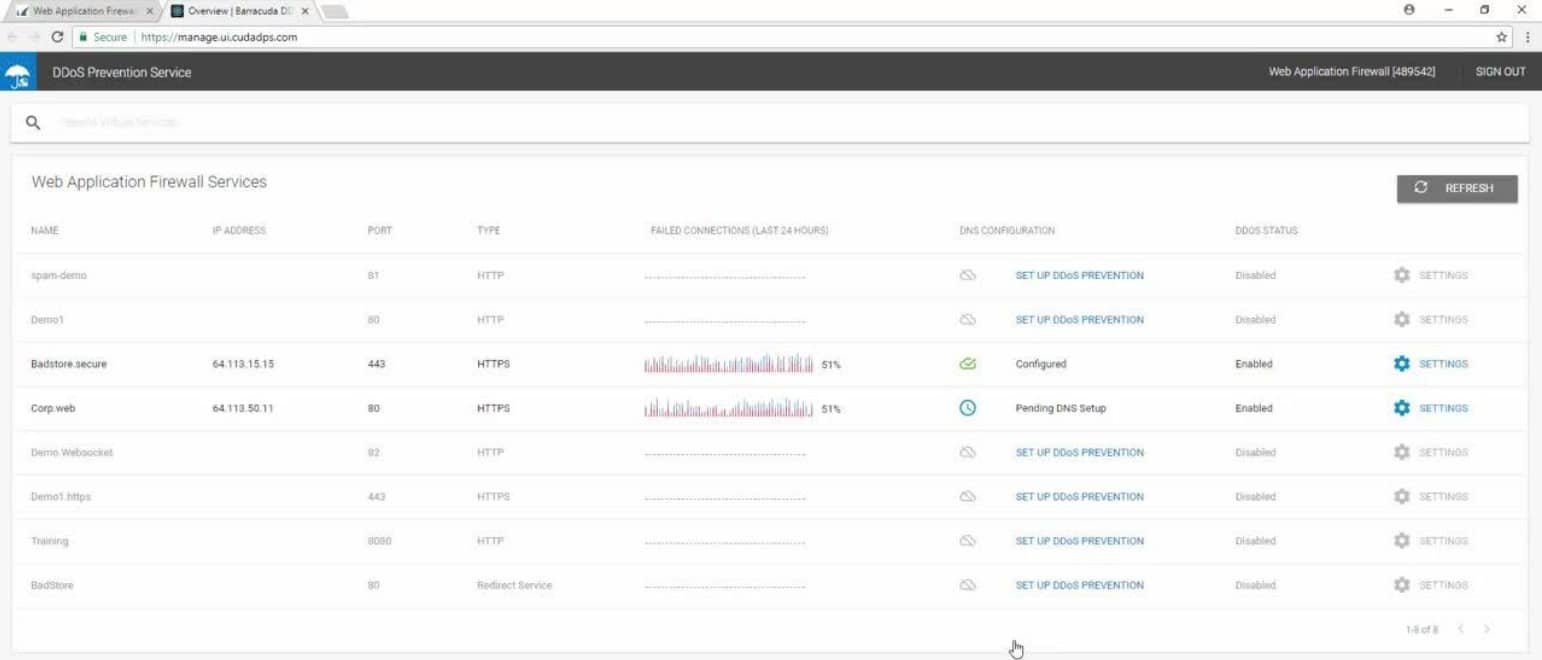Click the blue pending clock icon for Corp.web
1542x660 pixels.
point(967,408)
